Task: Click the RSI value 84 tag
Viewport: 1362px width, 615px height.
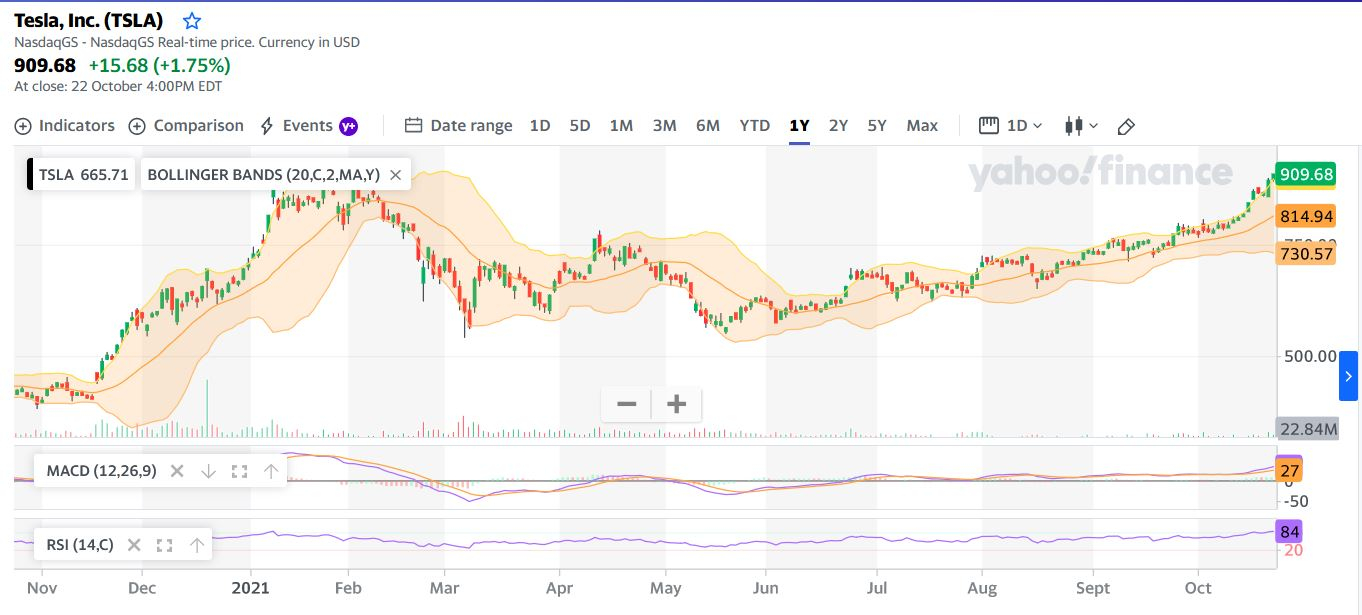Action: (x=1290, y=532)
